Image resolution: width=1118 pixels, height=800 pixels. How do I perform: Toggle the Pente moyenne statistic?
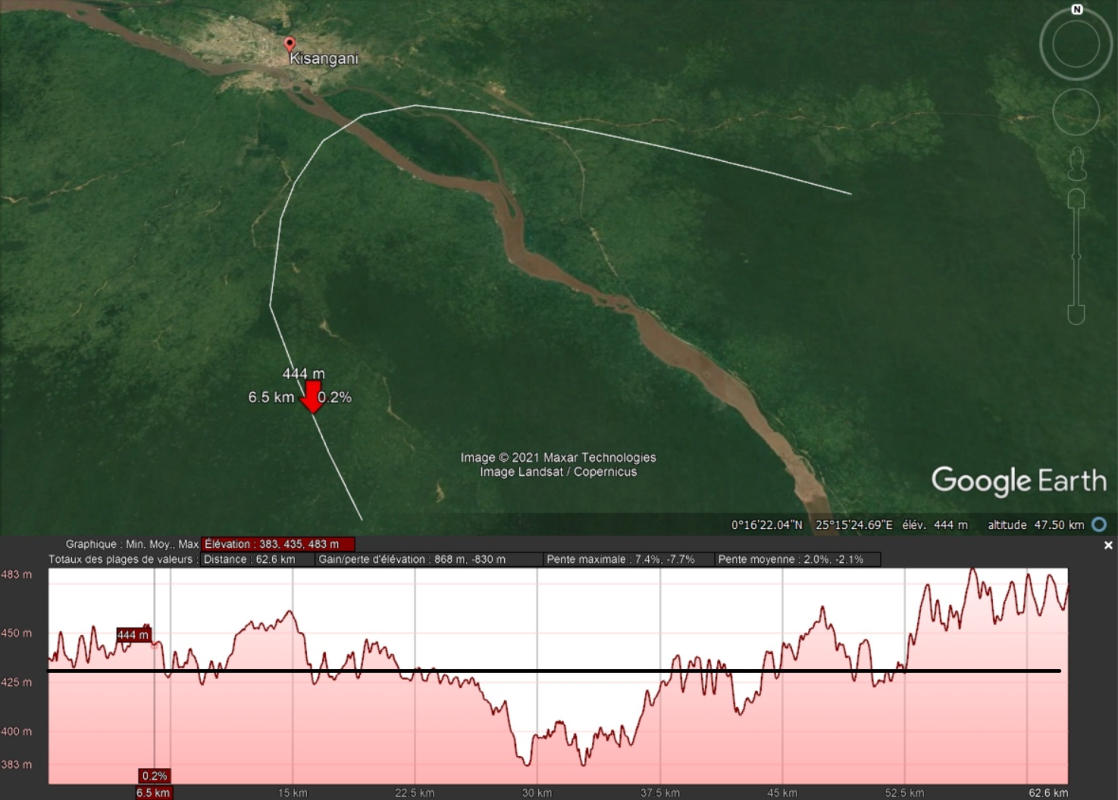click(x=797, y=559)
